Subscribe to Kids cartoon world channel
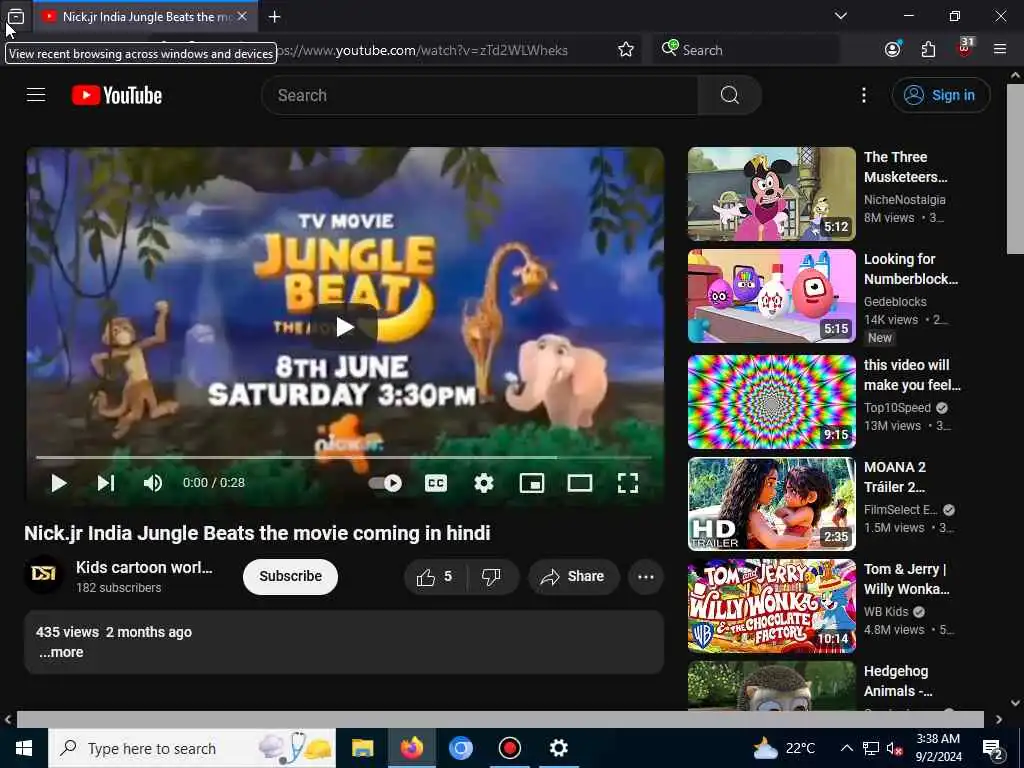1024x768 pixels. 290,577
